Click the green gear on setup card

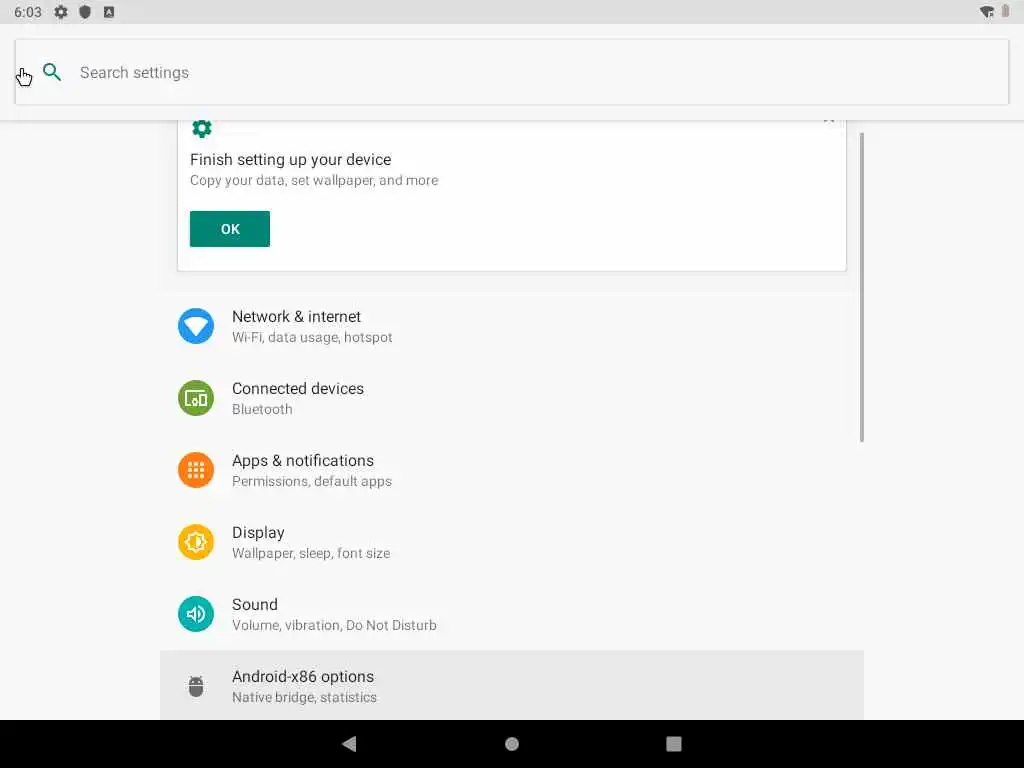coord(202,128)
